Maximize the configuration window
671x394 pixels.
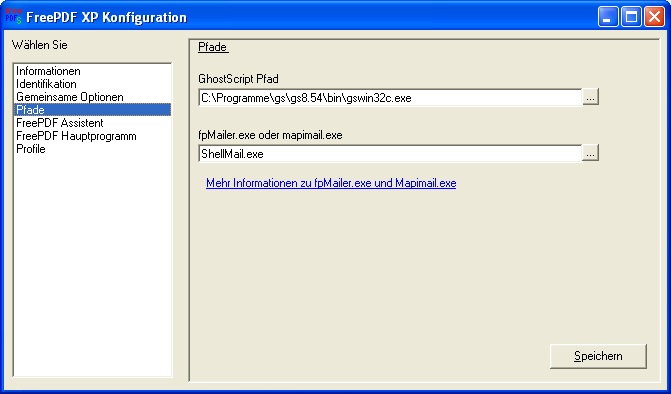pyautogui.click(x=631, y=17)
